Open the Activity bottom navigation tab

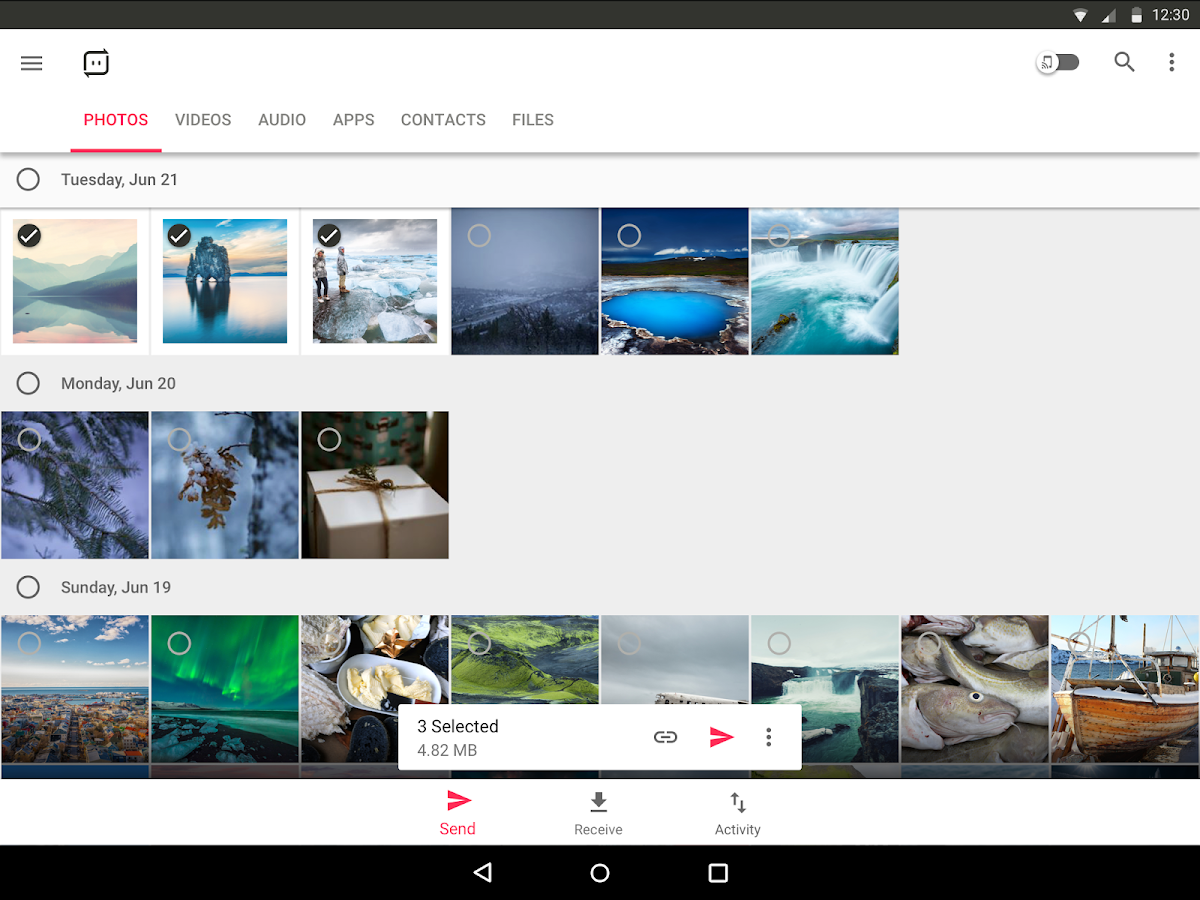point(738,813)
